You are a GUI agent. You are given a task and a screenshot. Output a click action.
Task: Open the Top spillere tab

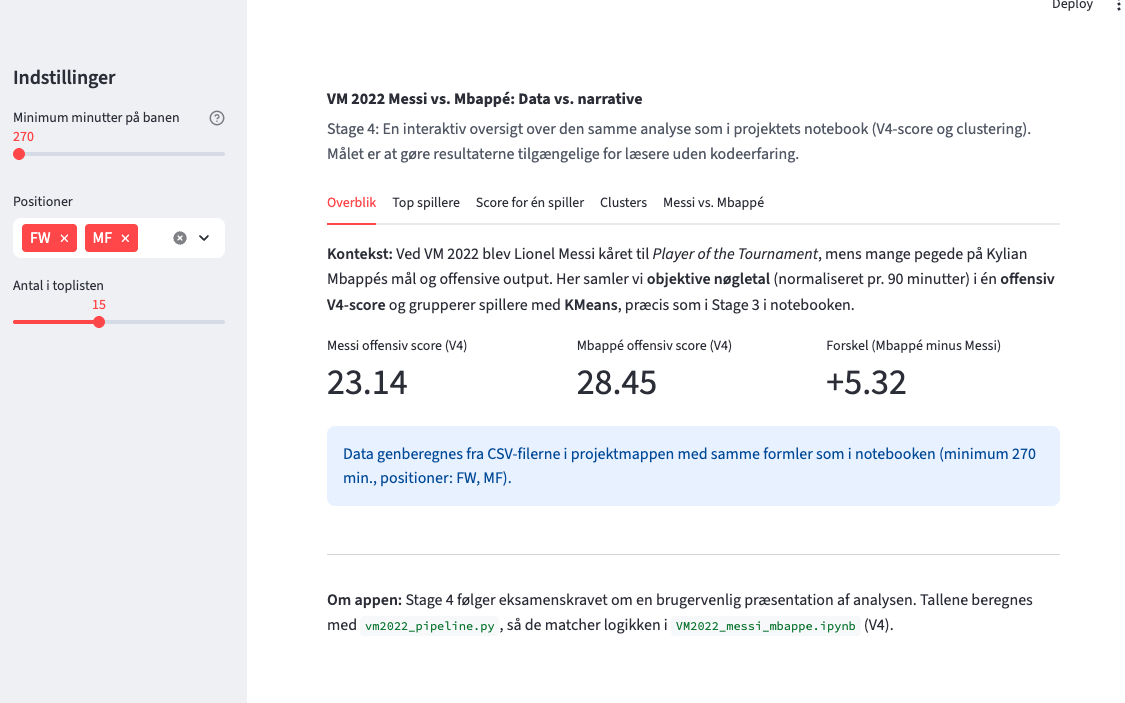pyautogui.click(x=426, y=202)
